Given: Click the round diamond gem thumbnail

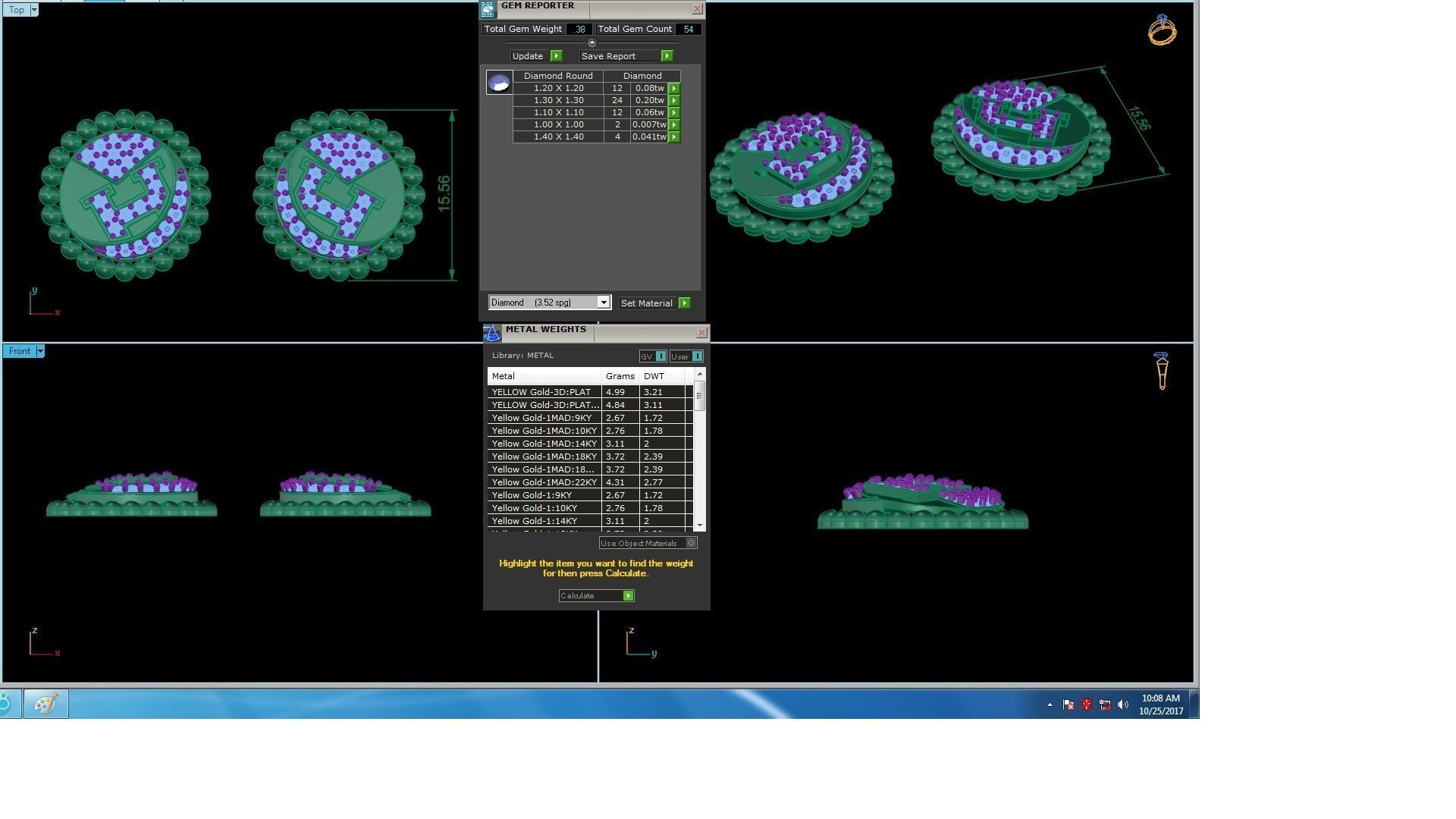Looking at the screenshot, I should 499,83.
